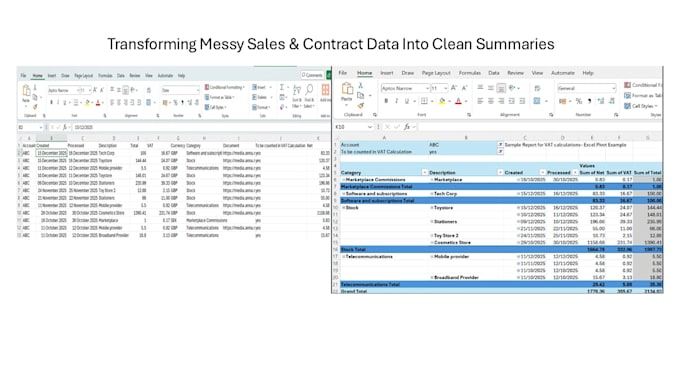Click Merge & Center in right Excel

tap(537, 101)
